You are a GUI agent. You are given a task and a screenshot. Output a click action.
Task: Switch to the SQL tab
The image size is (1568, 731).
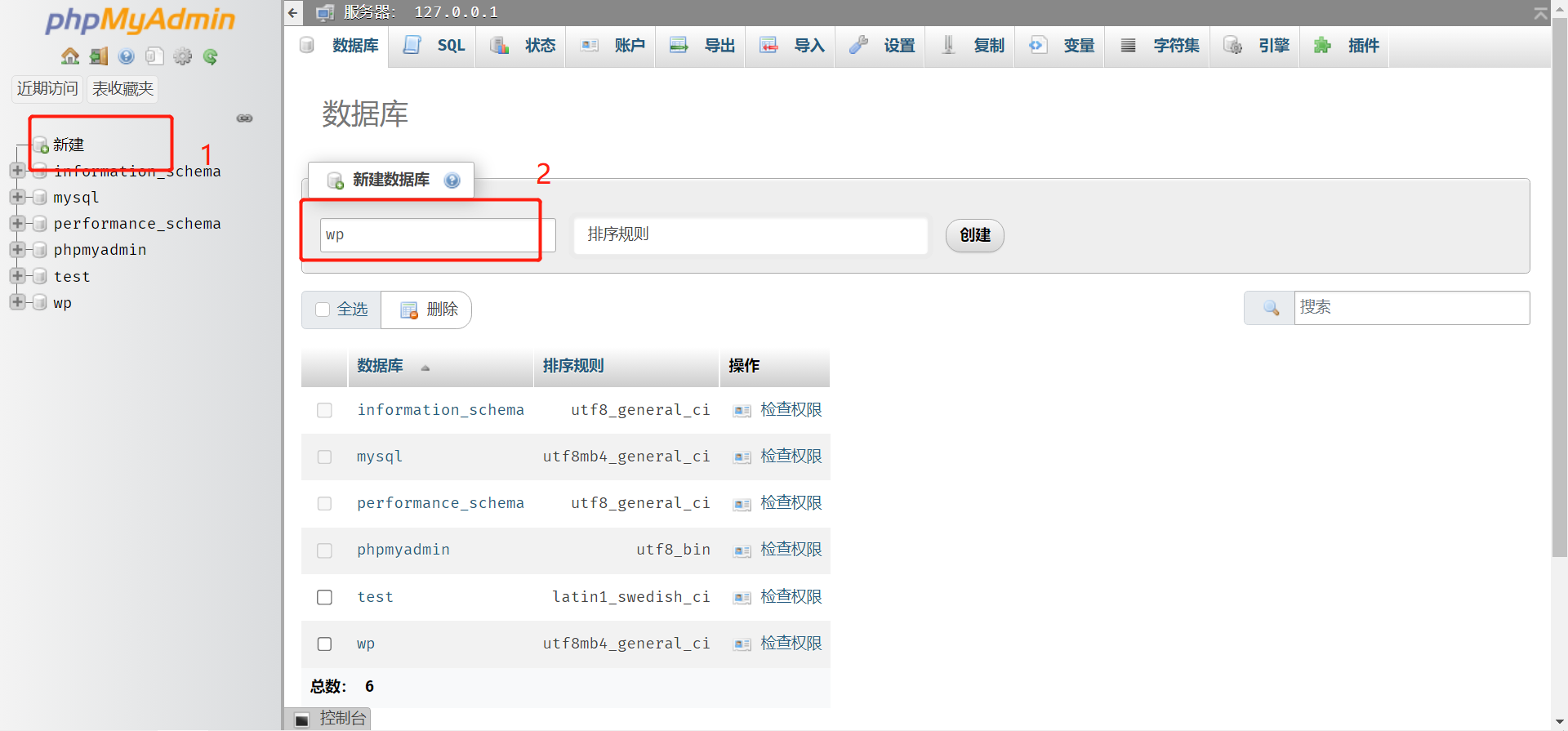click(x=435, y=46)
